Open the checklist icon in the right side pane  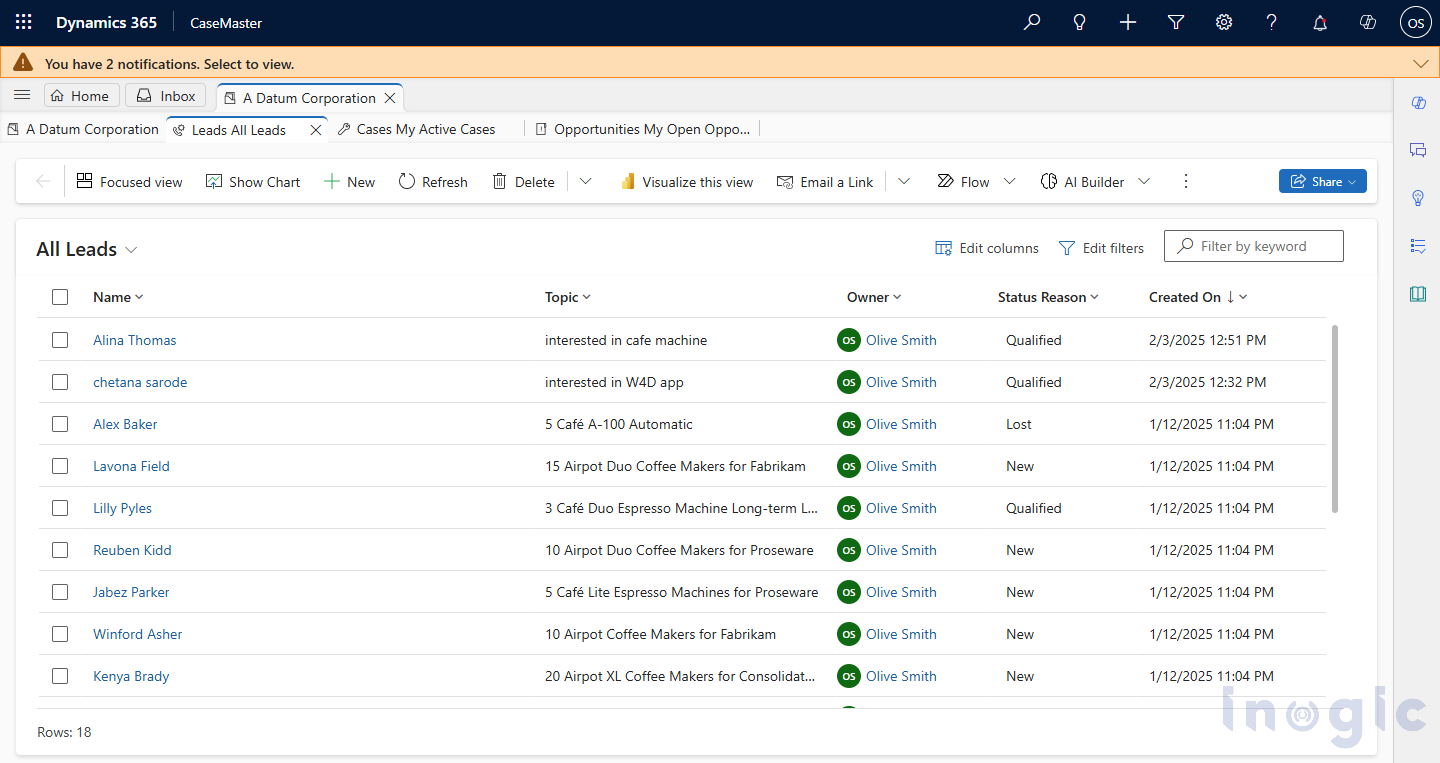pos(1418,246)
